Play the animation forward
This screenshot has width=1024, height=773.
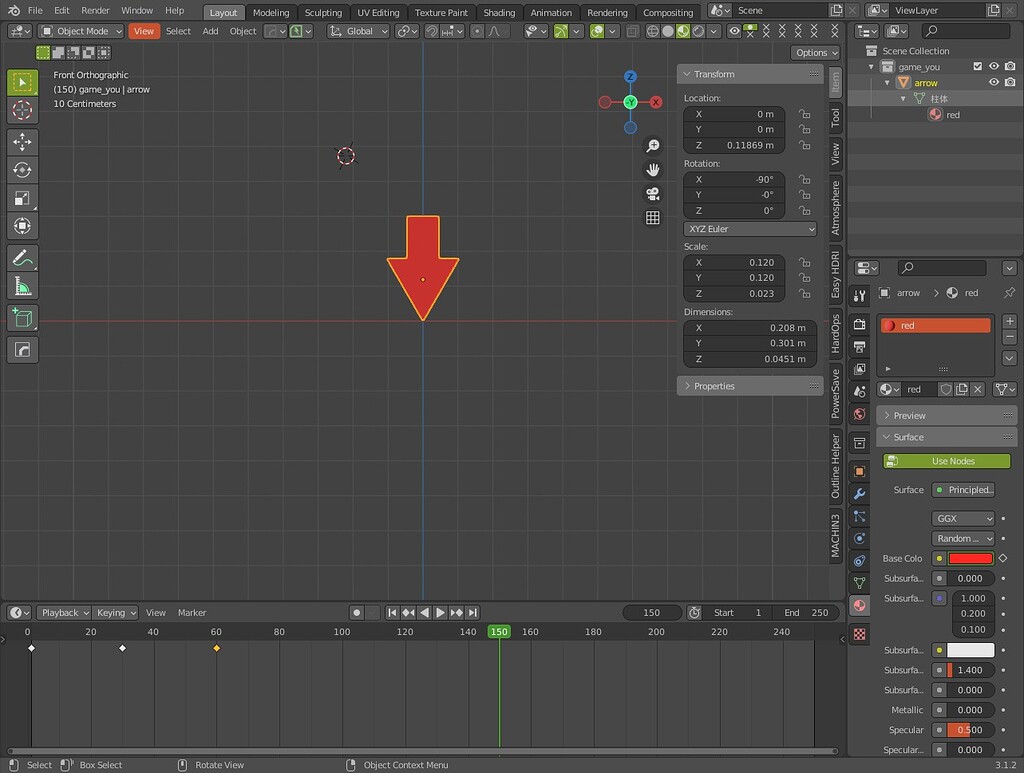[440, 612]
